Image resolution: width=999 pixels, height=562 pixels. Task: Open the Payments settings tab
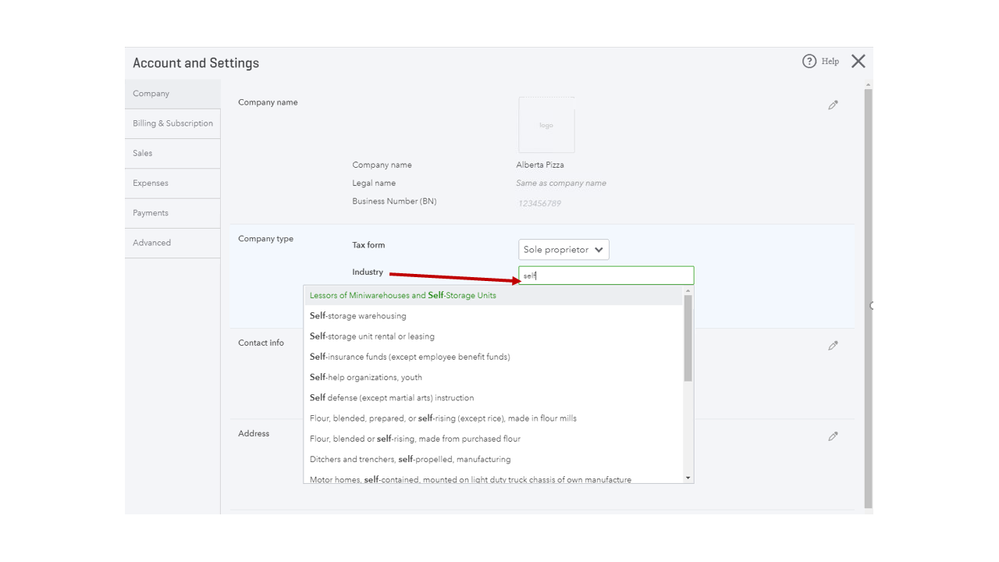pyautogui.click(x=151, y=213)
